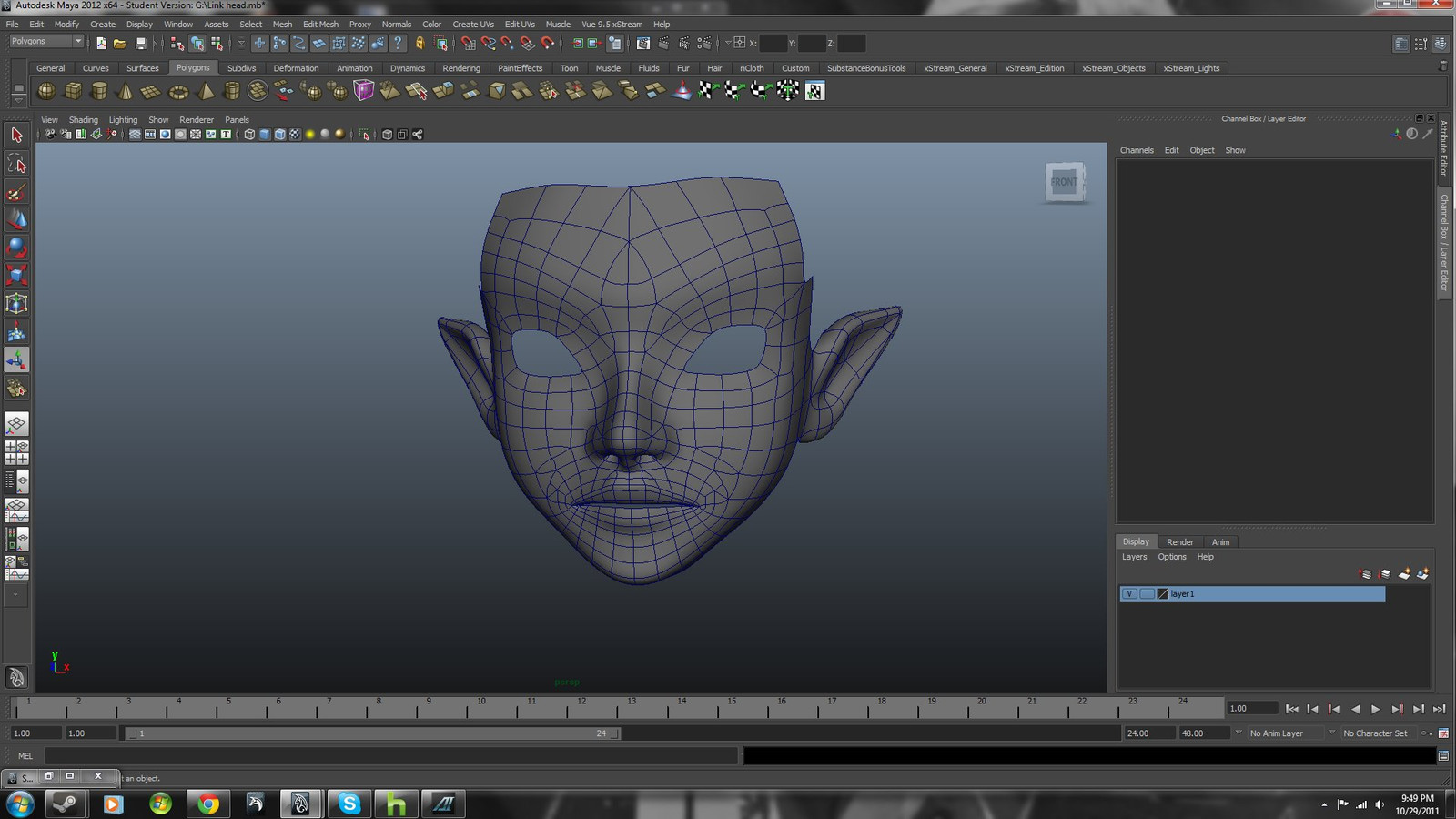Screen dimensions: 1456x819
Task: Switch to four-view panel layout
Action: pos(16,452)
